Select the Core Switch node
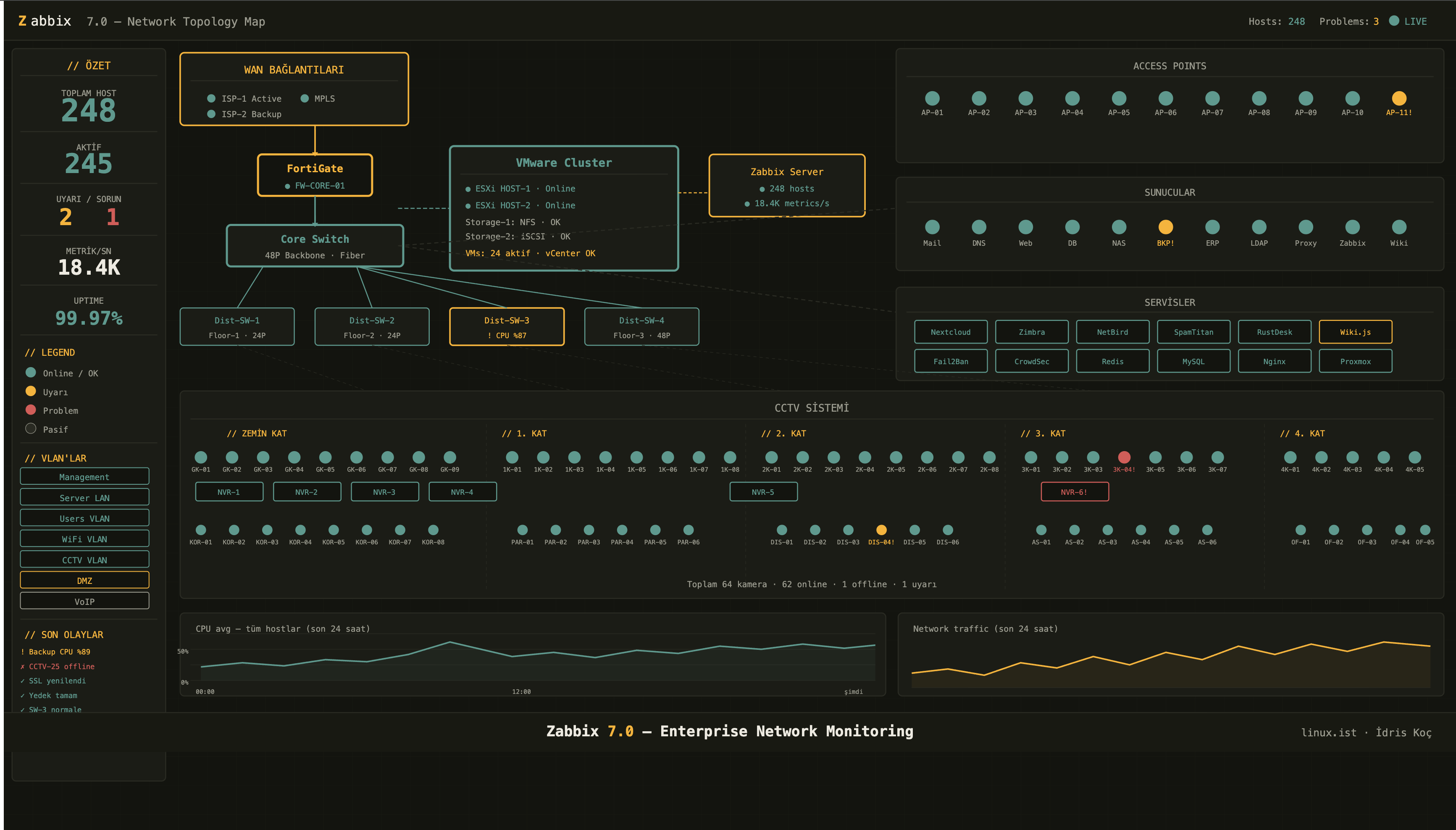Viewport: 1456px width, 830px height. [315, 246]
